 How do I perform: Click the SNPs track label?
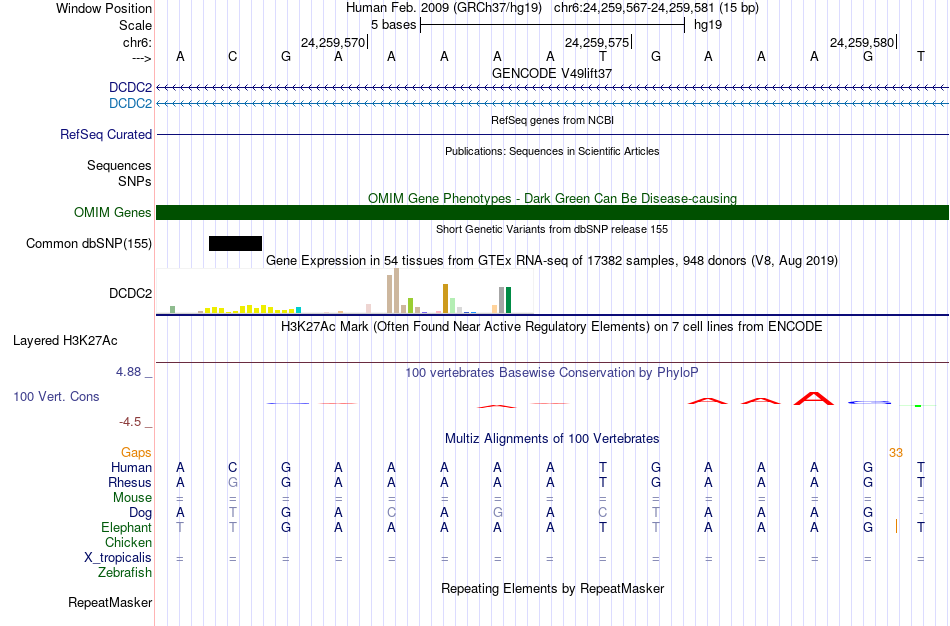pos(135,181)
